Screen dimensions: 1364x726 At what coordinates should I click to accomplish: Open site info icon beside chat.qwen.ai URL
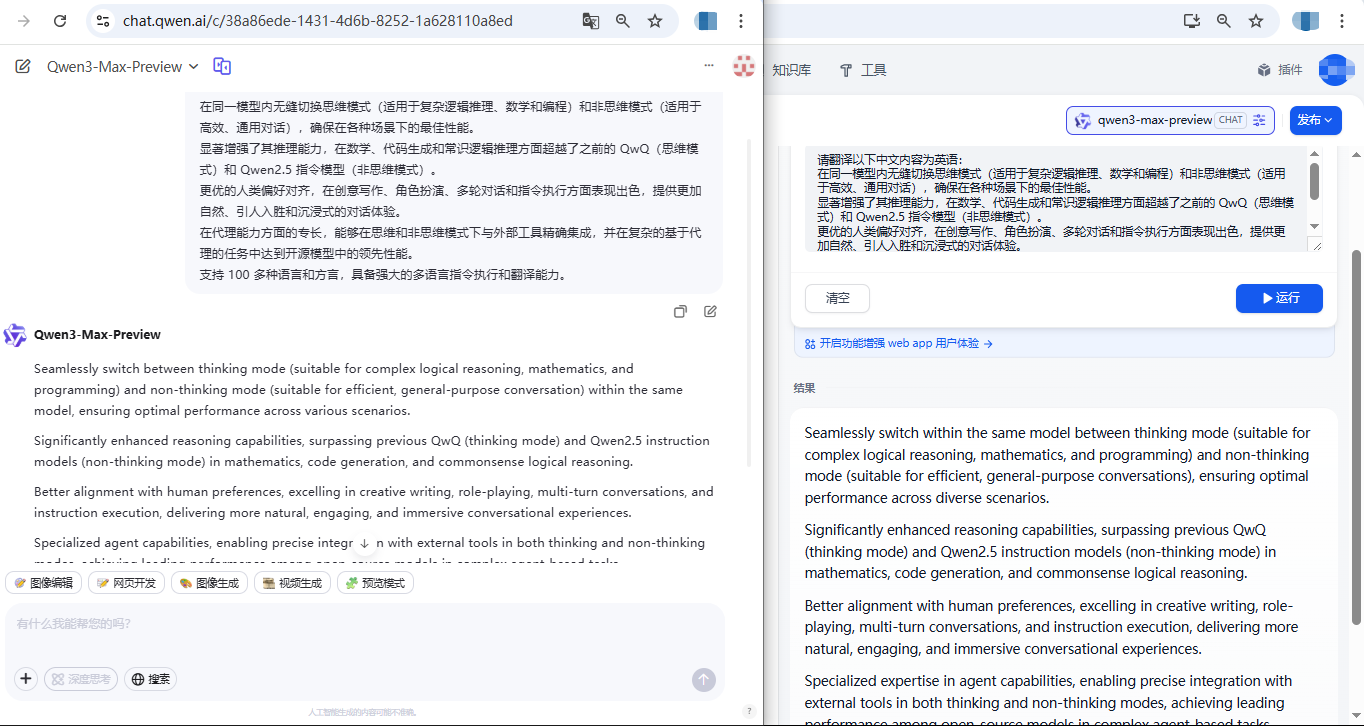click(102, 21)
